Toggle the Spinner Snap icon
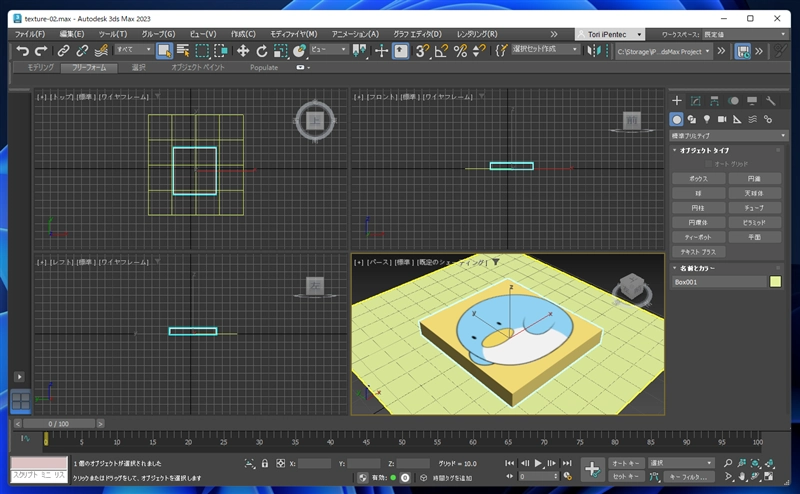The image size is (800, 494). pos(479,51)
